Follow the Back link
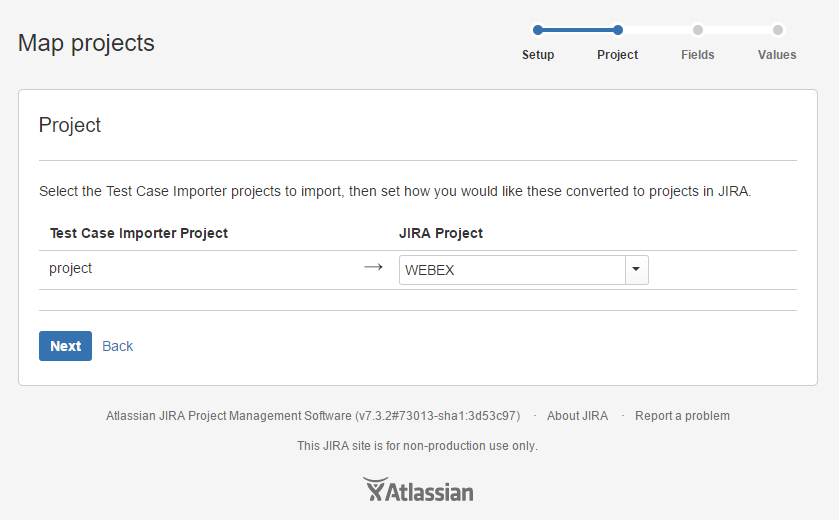Image resolution: width=839 pixels, height=520 pixels. click(x=117, y=346)
